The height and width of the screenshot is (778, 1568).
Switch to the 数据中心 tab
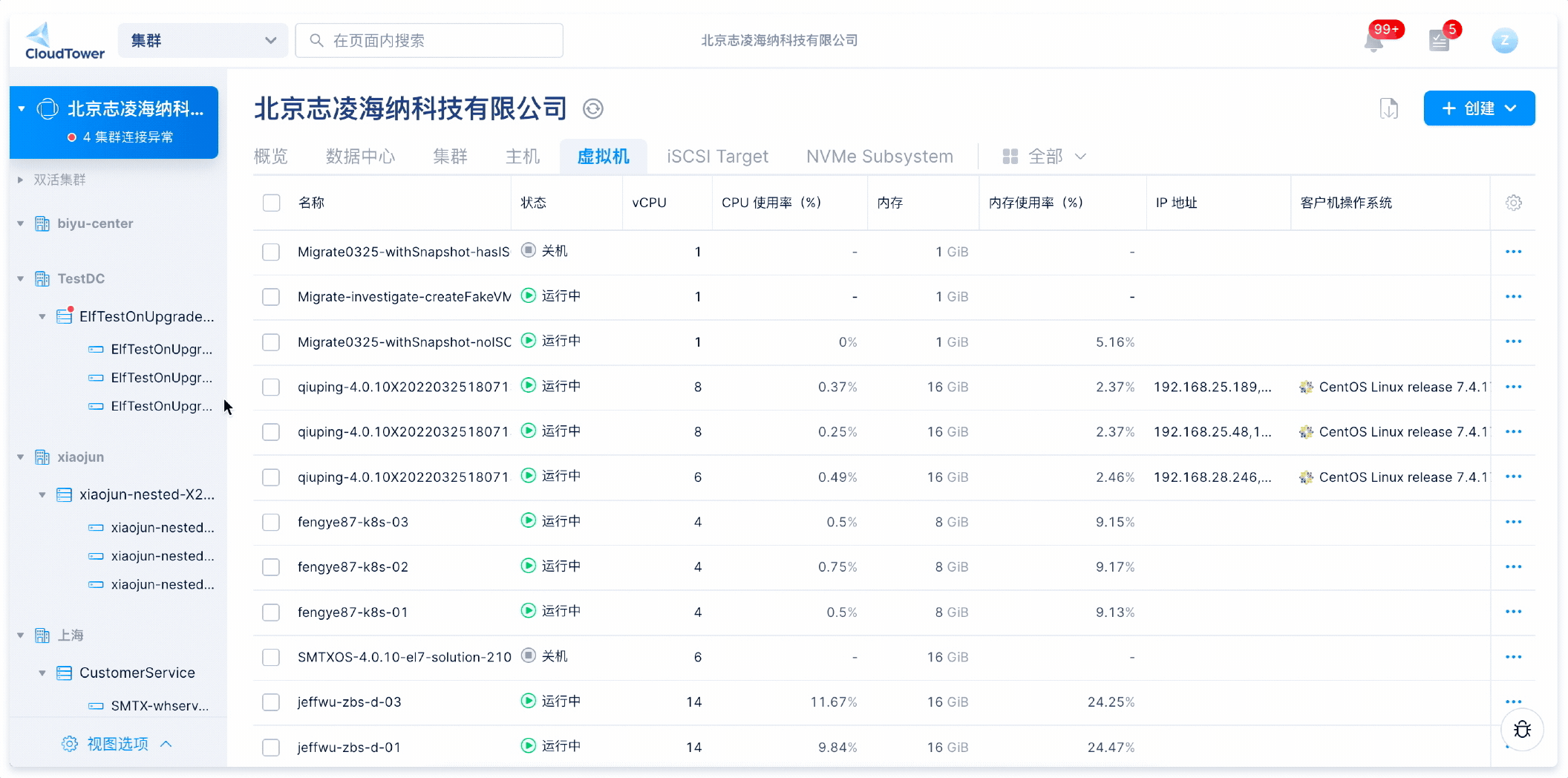click(x=361, y=156)
